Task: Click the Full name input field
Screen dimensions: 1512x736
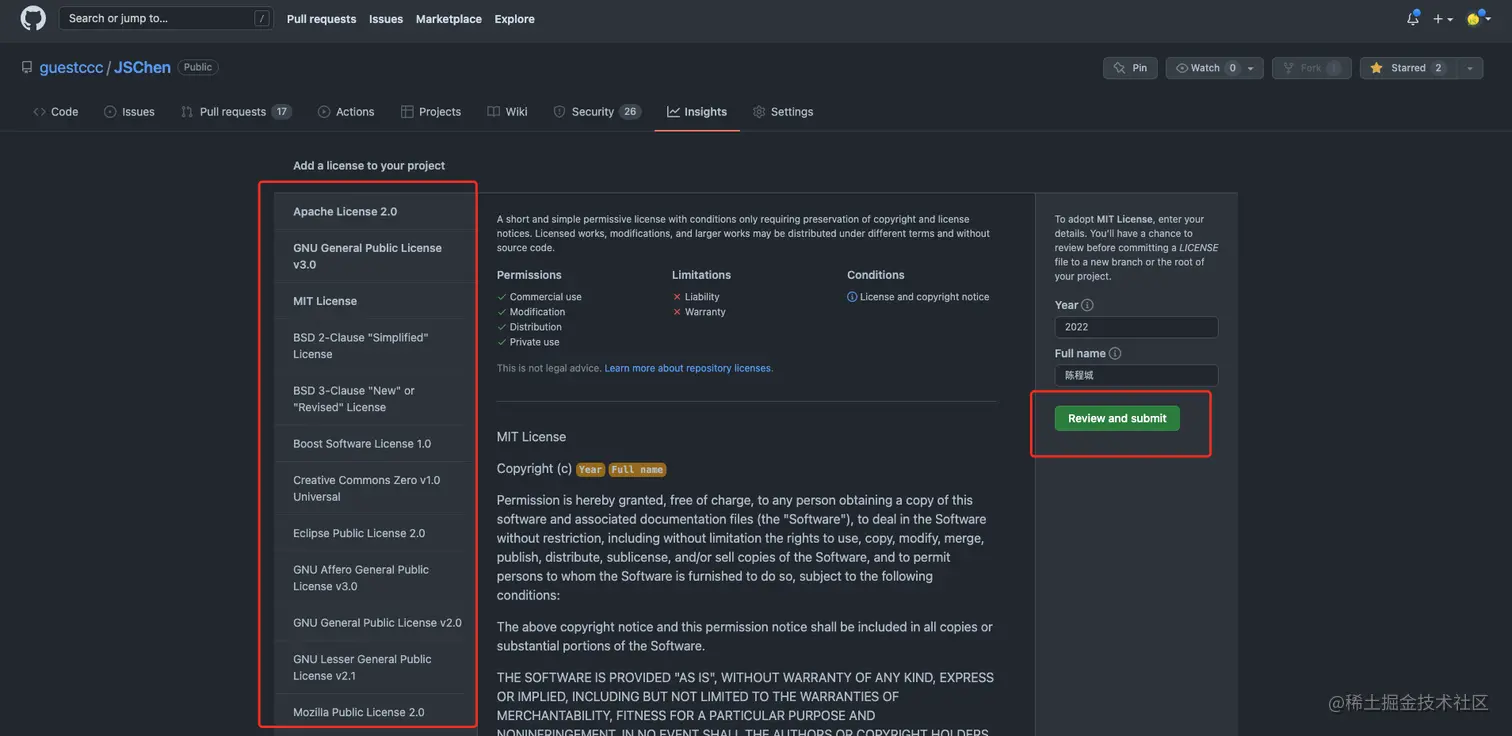Action: [x=1136, y=375]
